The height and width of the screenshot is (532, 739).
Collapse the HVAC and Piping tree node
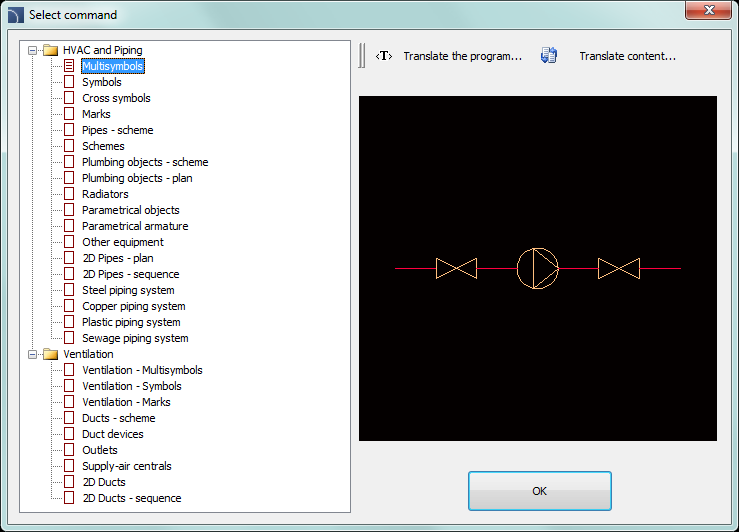34,50
